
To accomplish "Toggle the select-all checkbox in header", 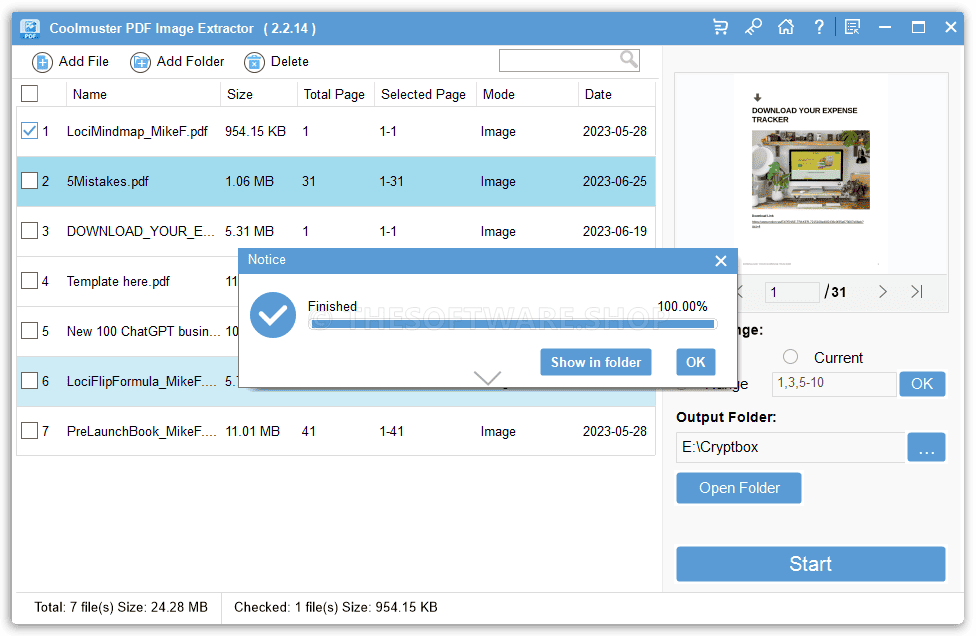I will tap(29, 93).
